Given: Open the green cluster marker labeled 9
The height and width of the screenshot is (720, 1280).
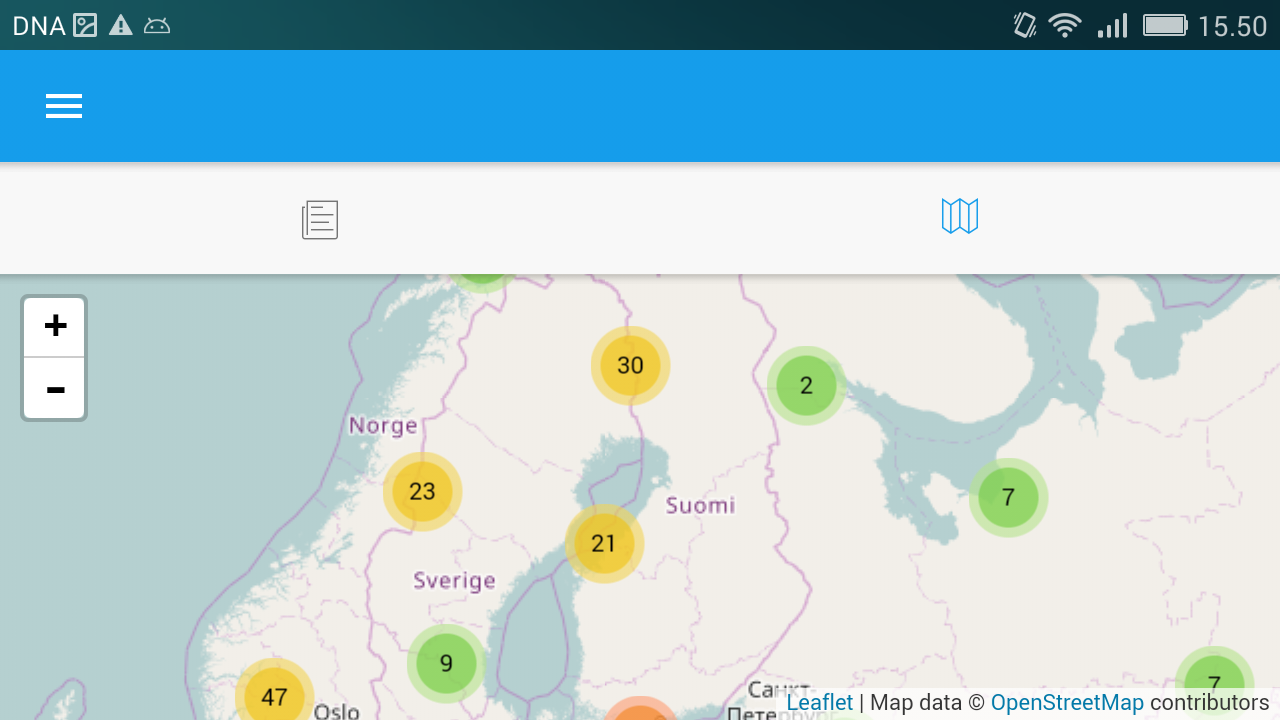Looking at the screenshot, I should coord(446,663).
